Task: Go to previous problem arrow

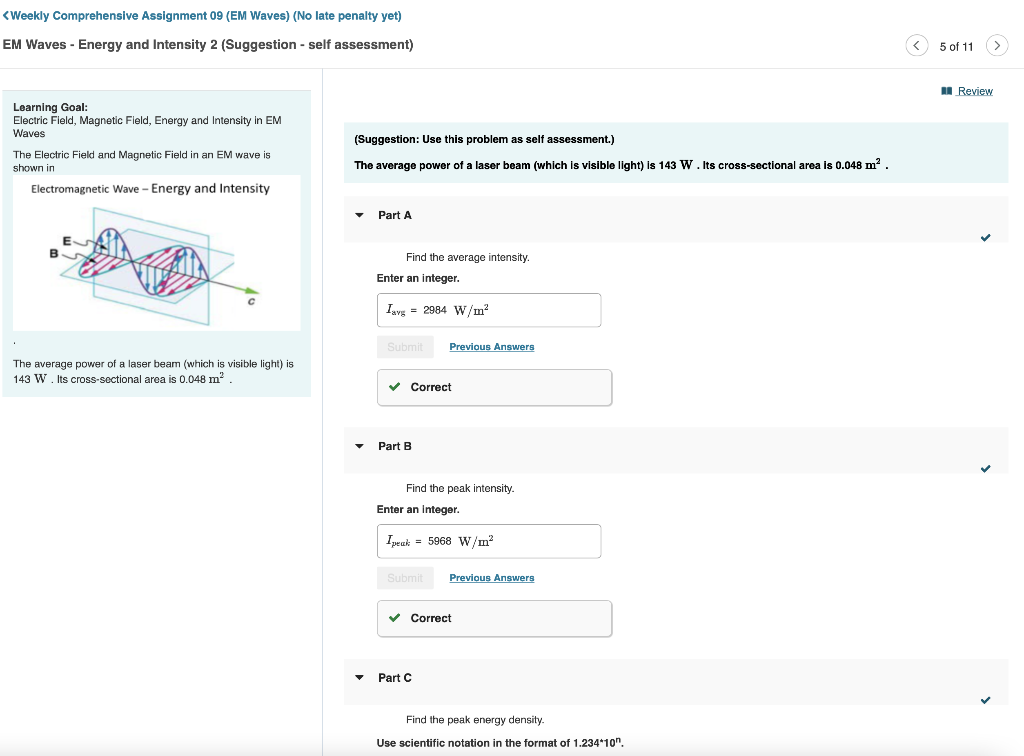Action: [916, 46]
